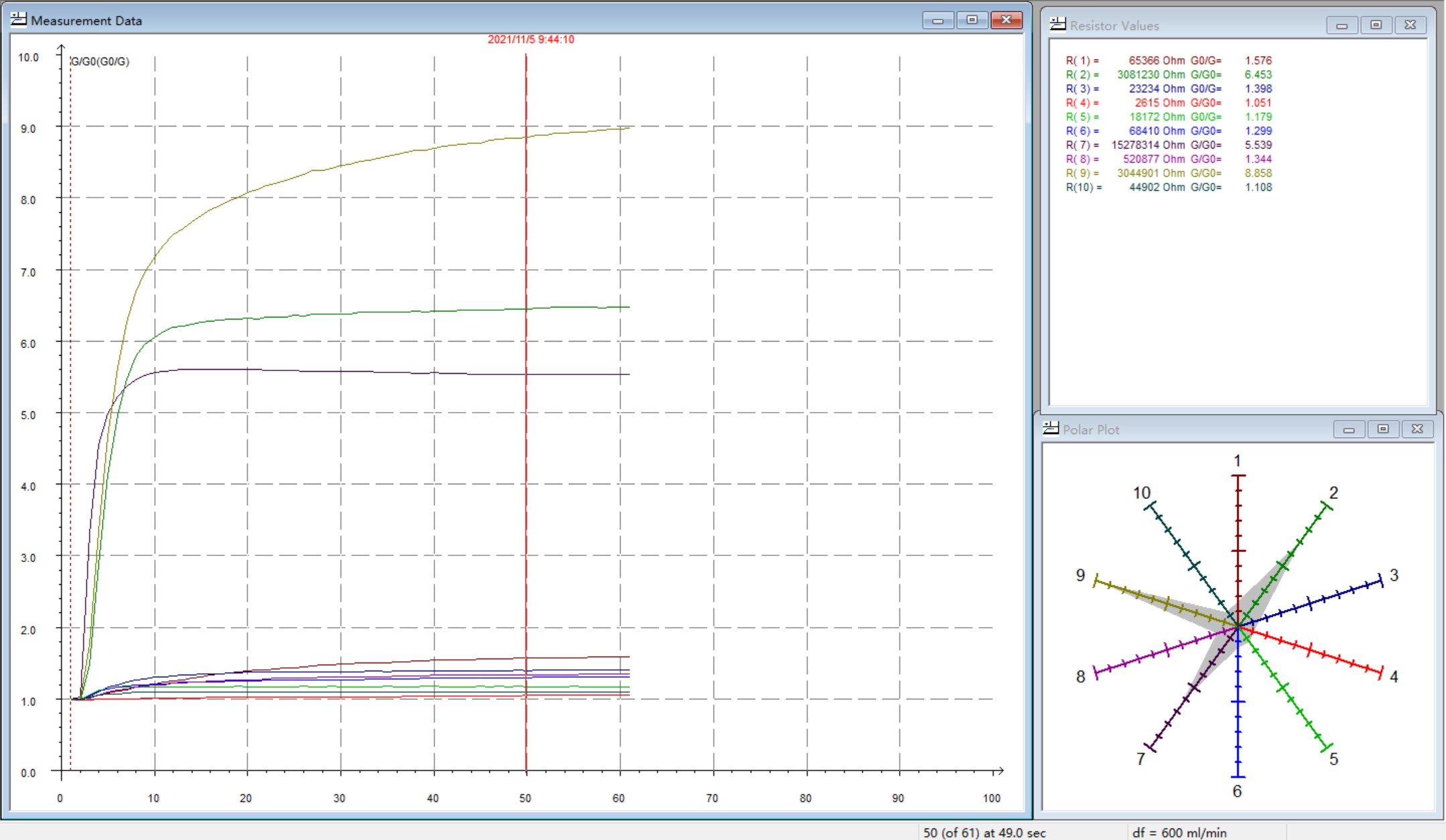Minimize the Measurement Data window
The height and width of the screenshot is (840, 1446).
pyautogui.click(x=937, y=21)
